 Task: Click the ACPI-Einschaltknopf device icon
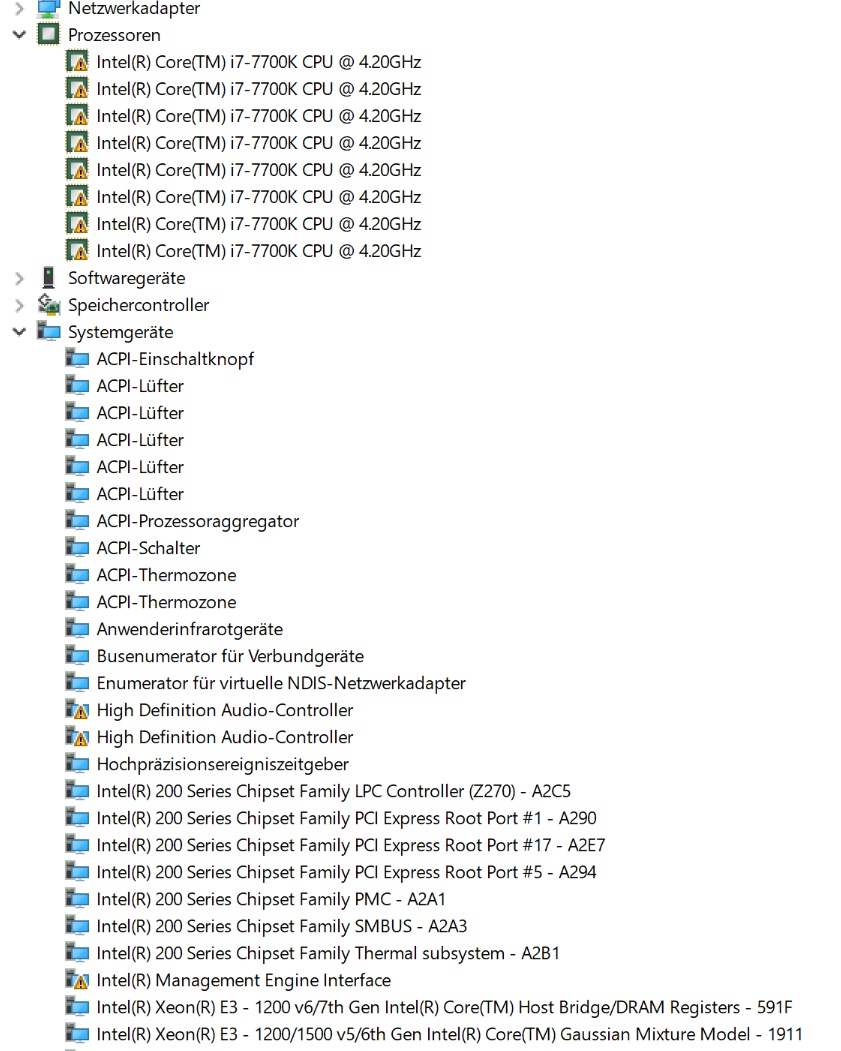(77, 359)
